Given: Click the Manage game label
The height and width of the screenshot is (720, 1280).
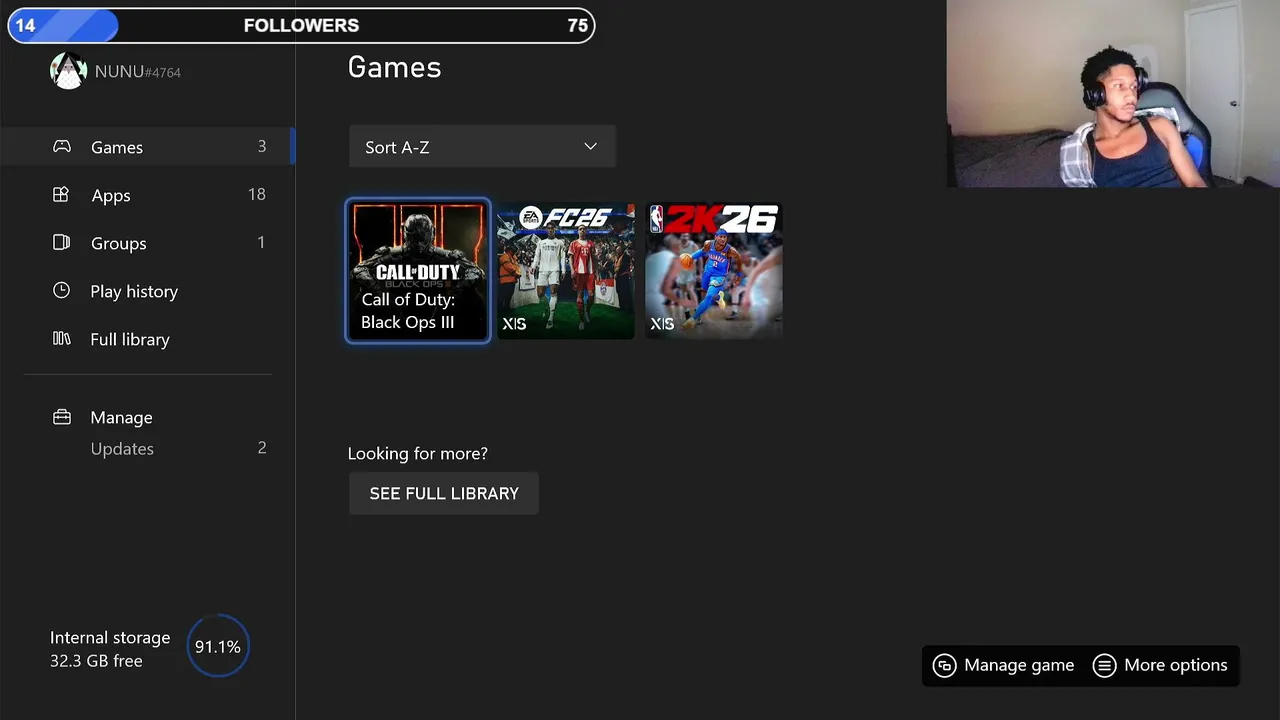Looking at the screenshot, I should pos(1019,666).
